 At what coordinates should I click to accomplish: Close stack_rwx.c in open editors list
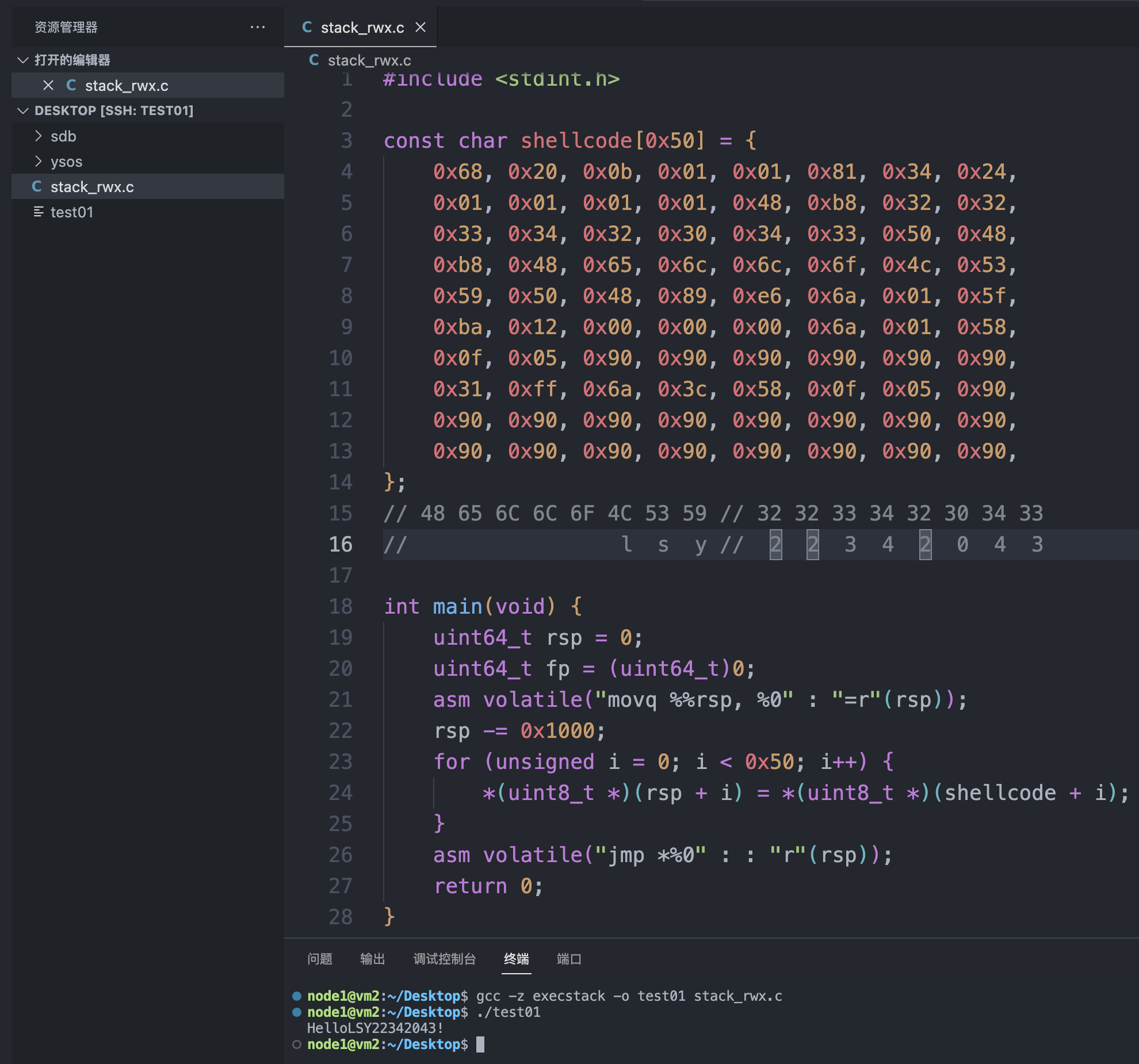(x=48, y=85)
